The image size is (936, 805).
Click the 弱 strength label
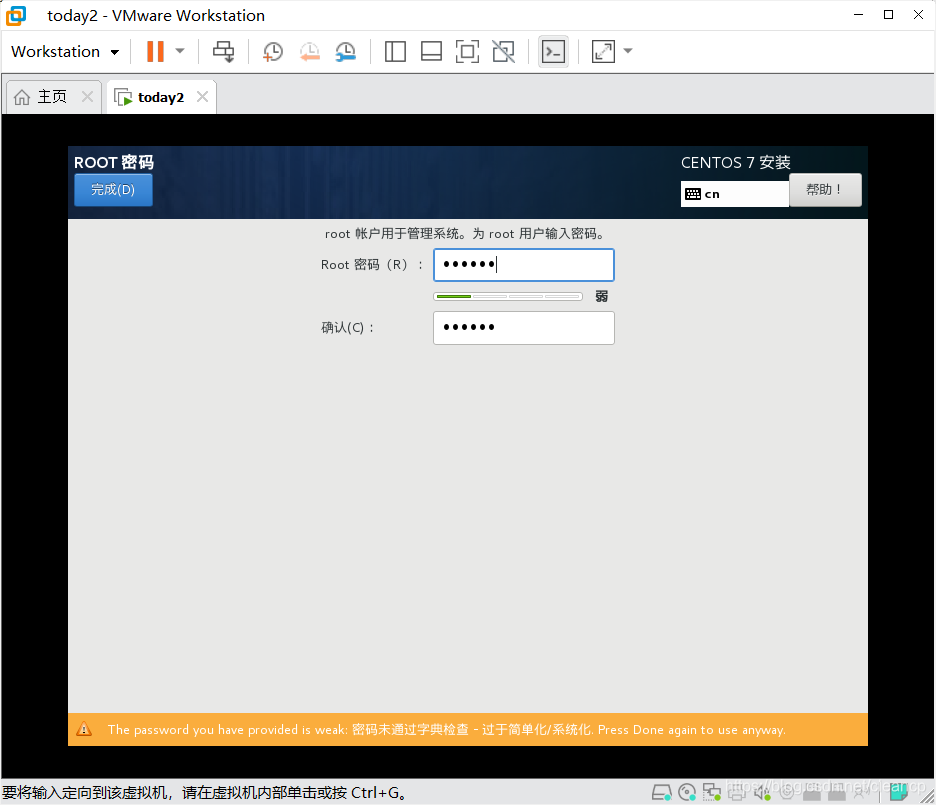[x=602, y=297]
